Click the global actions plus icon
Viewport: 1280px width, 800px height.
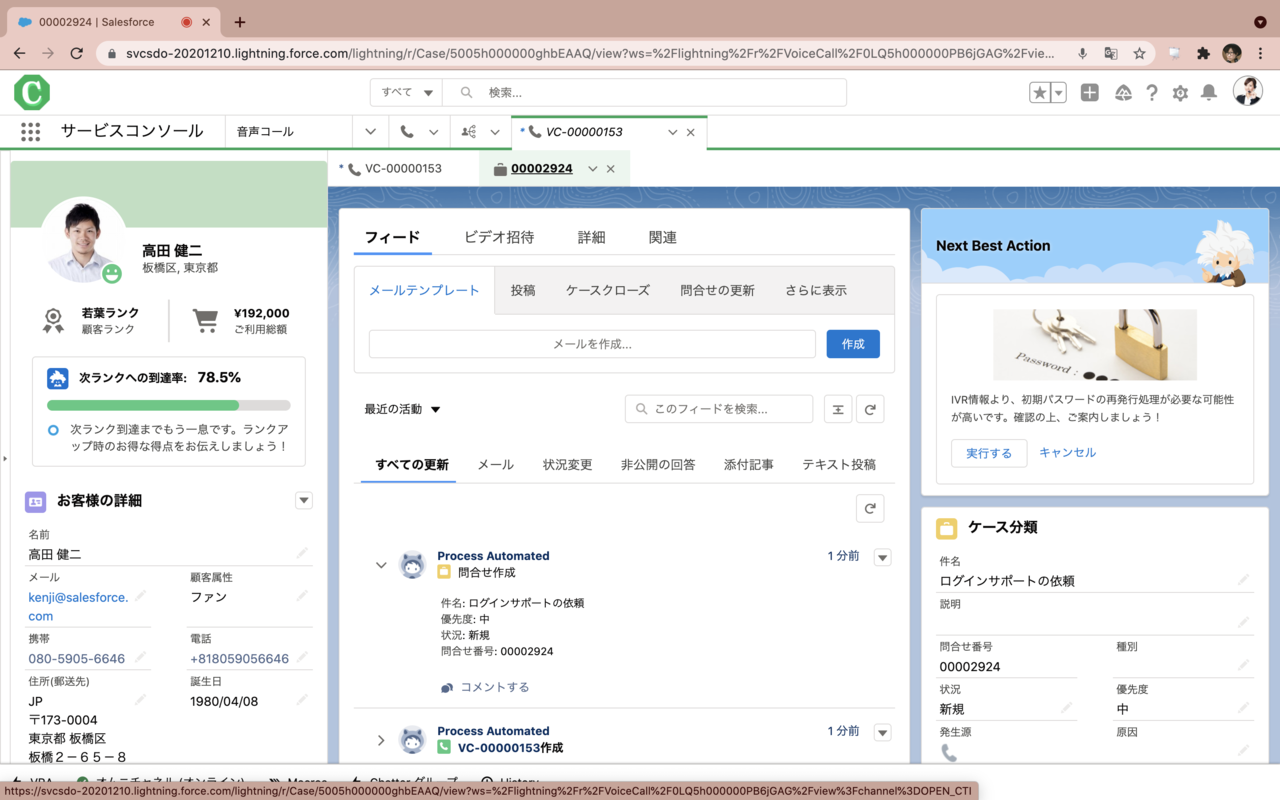[1090, 93]
